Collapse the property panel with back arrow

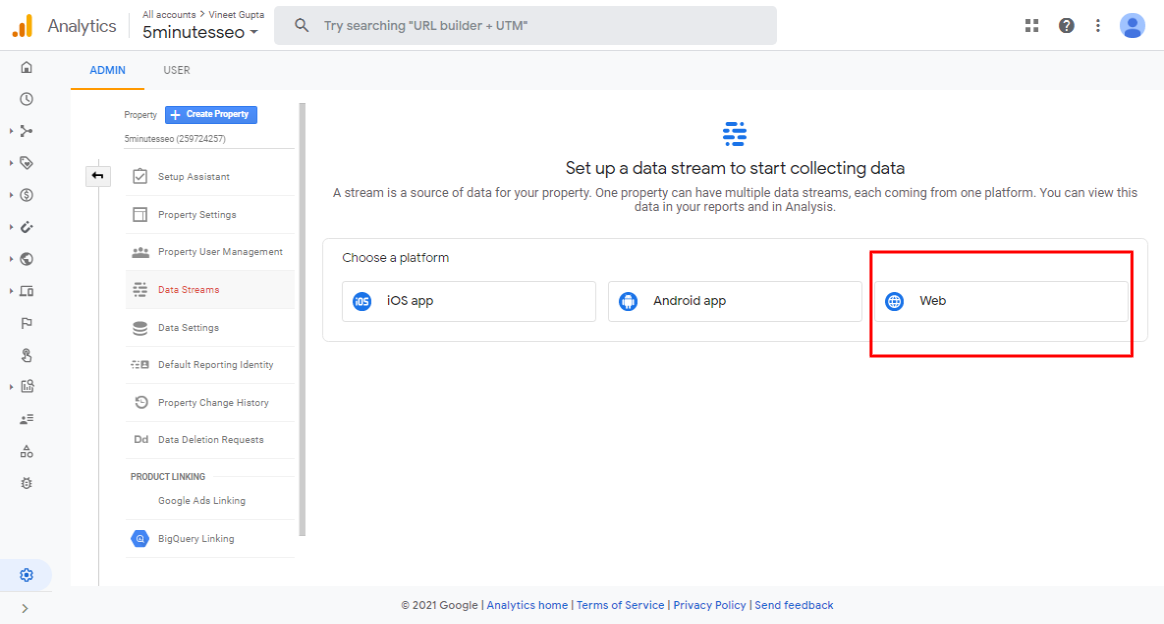pos(97,174)
